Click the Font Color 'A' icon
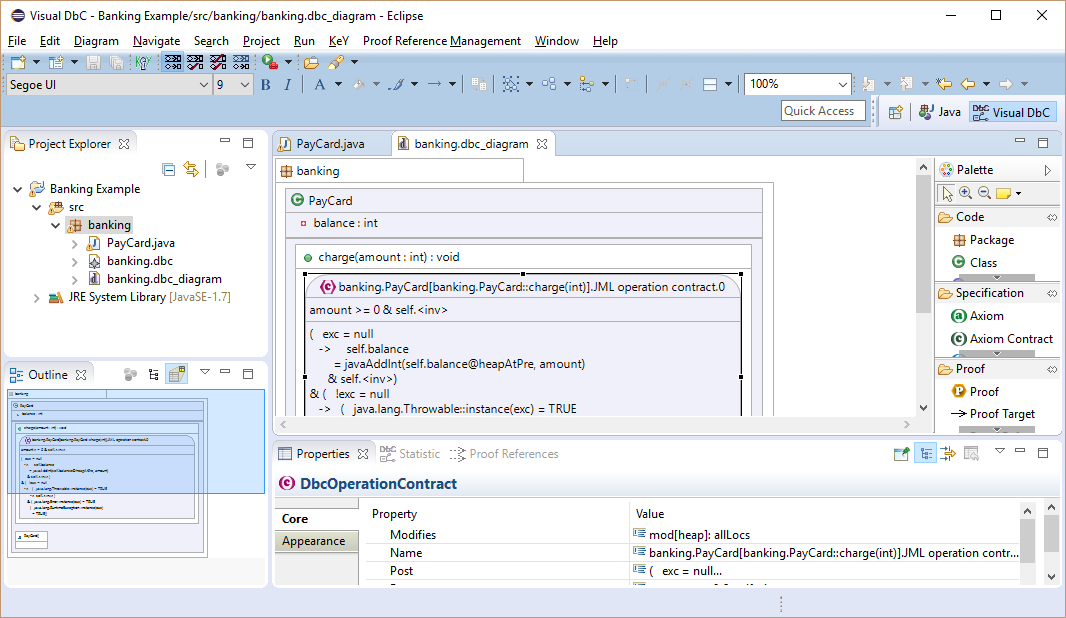The image size is (1066, 618). (320, 84)
